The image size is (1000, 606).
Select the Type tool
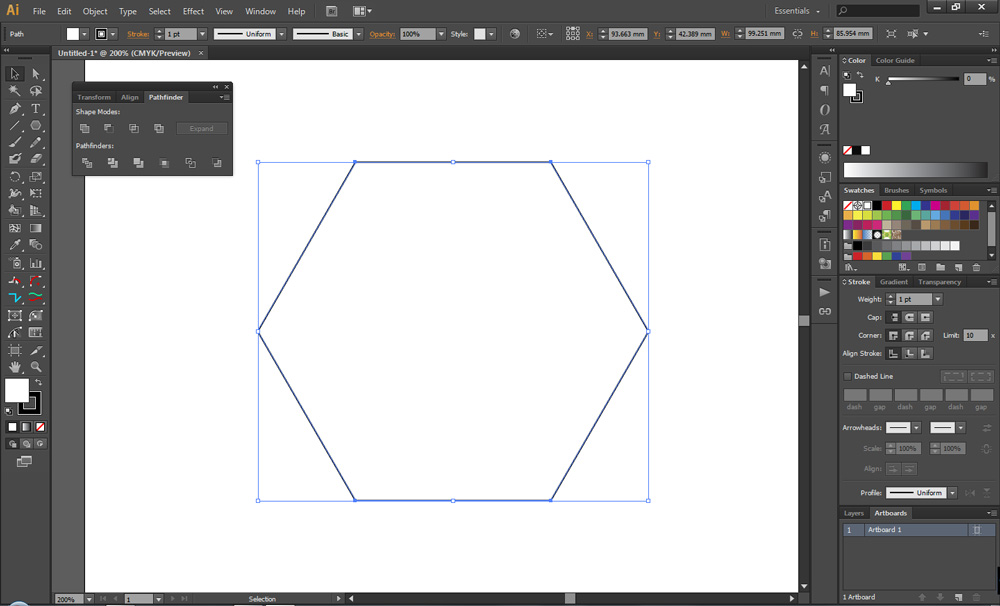pyautogui.click(x=36, y=108)
